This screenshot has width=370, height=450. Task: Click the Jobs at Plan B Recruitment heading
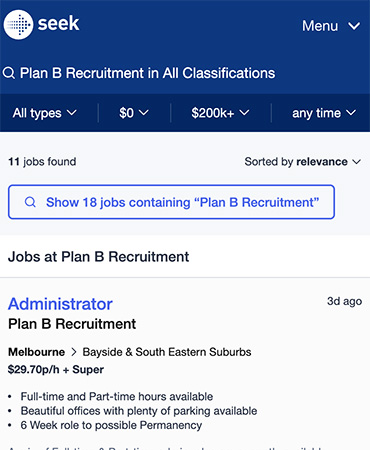(98, 257)
